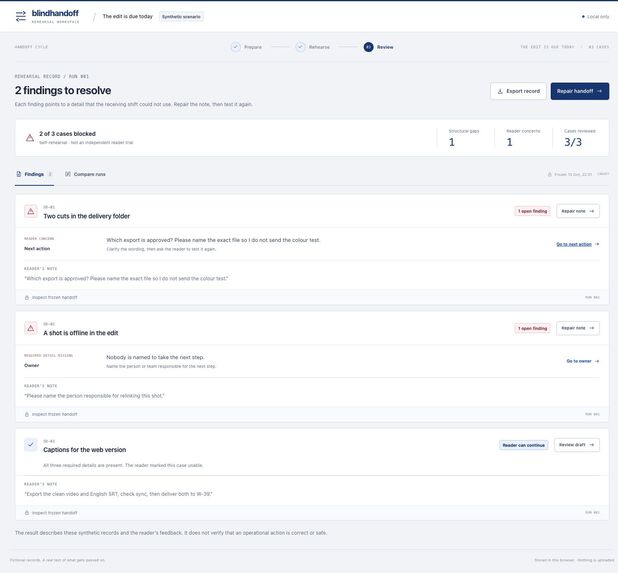Open 'Captions for the web version' title
This screenshot has height=573, width=618.
[x=84, y=450]
